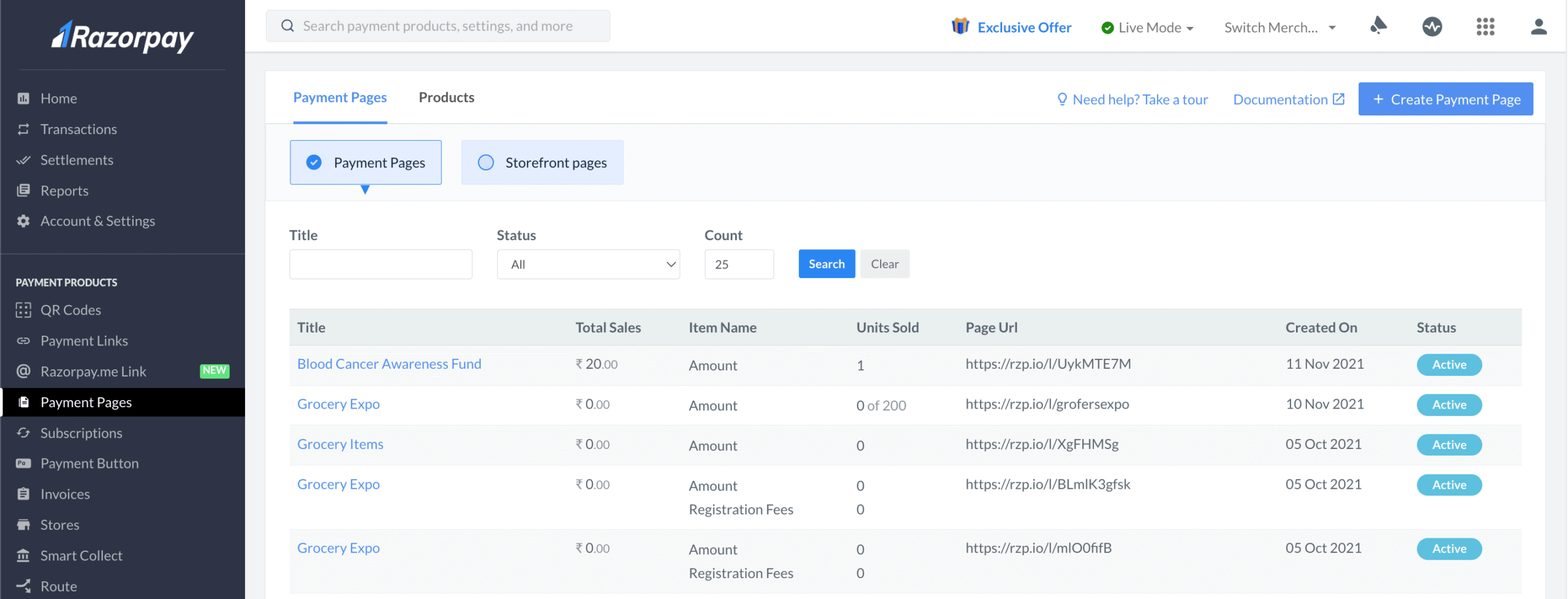Viewport: 1568px width, 599px height.
Task: Open the Live Mode dropdown
Action: [x=1147, y=28]
